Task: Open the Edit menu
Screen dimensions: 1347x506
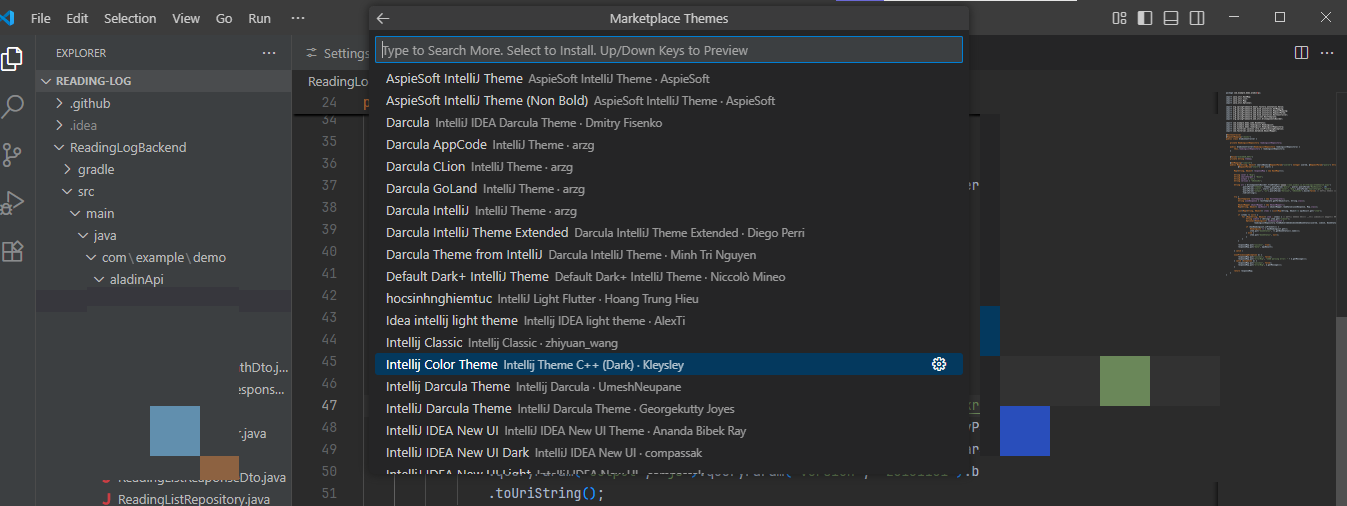Action: 77,18
